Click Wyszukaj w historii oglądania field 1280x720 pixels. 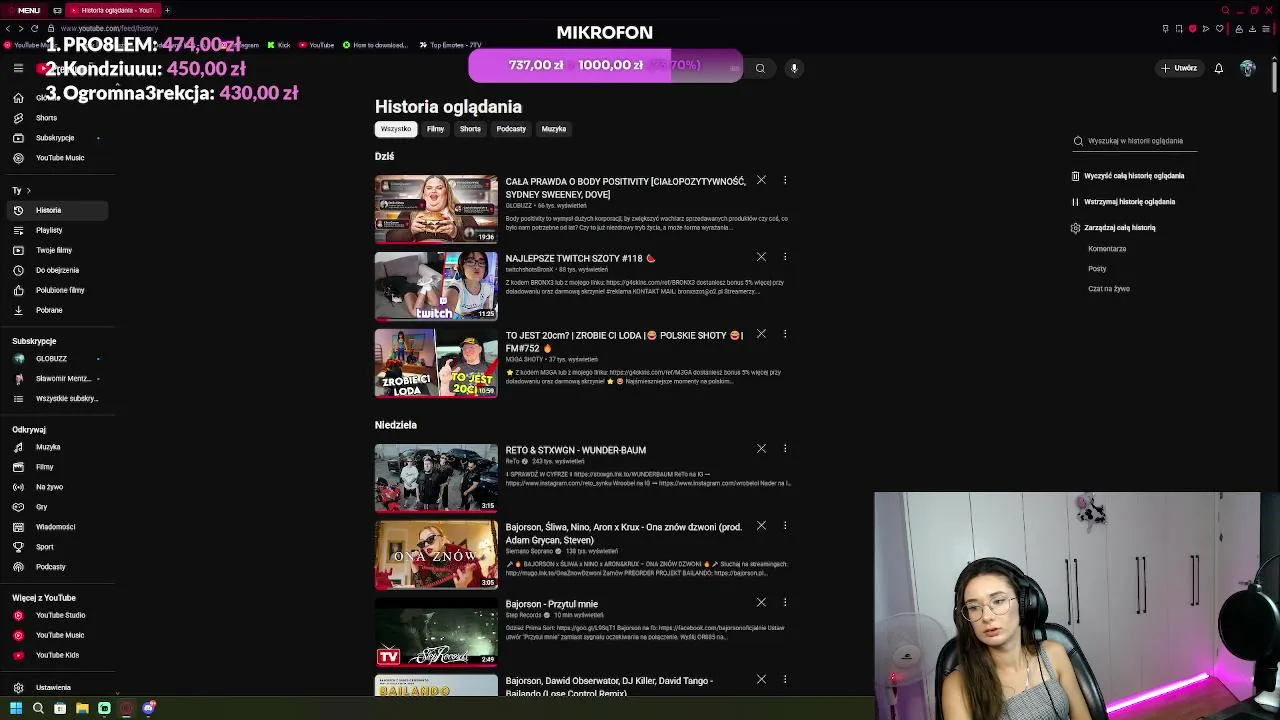click(x=1135, y=141)
